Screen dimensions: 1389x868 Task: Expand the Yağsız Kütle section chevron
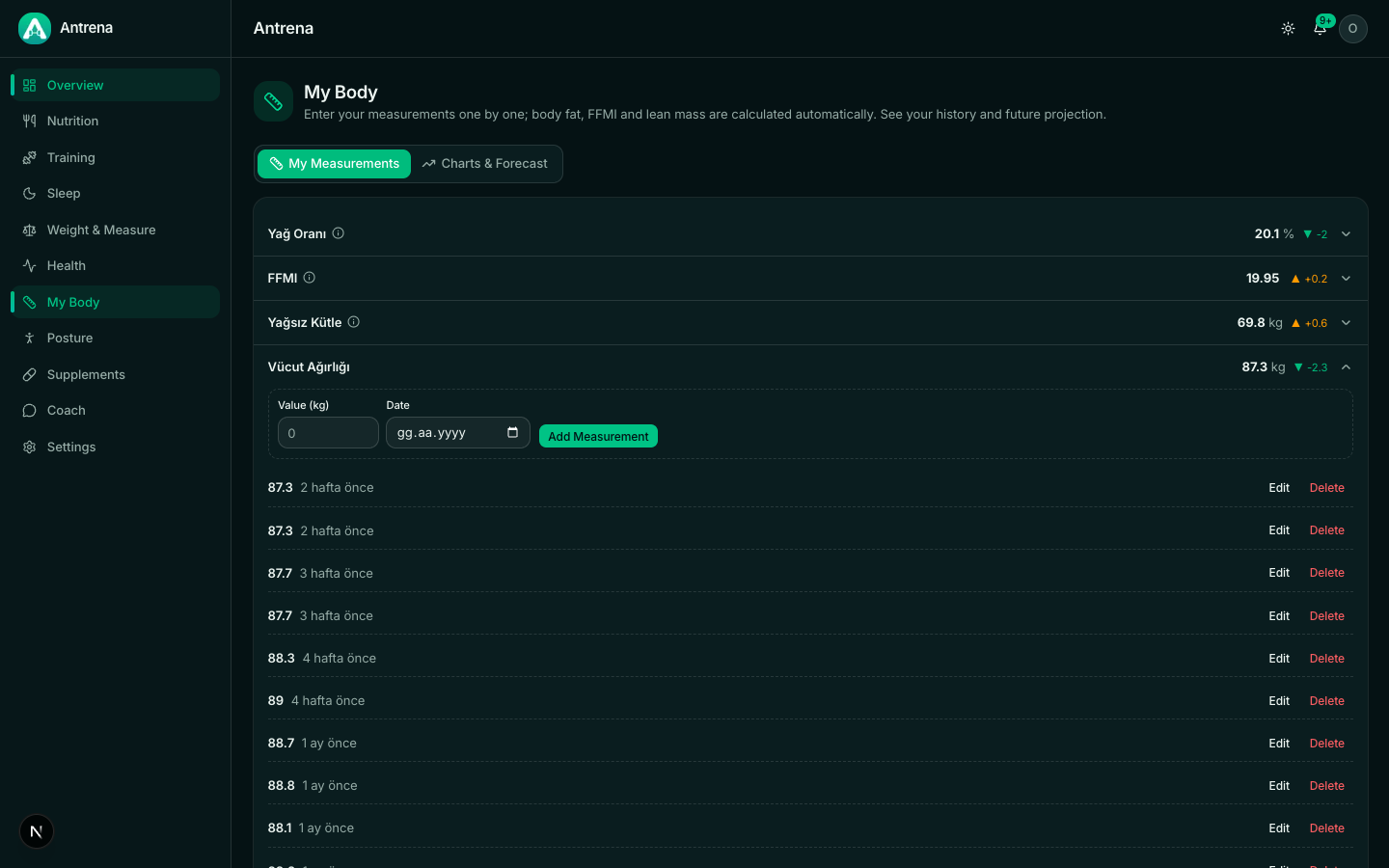point(1346,323)
